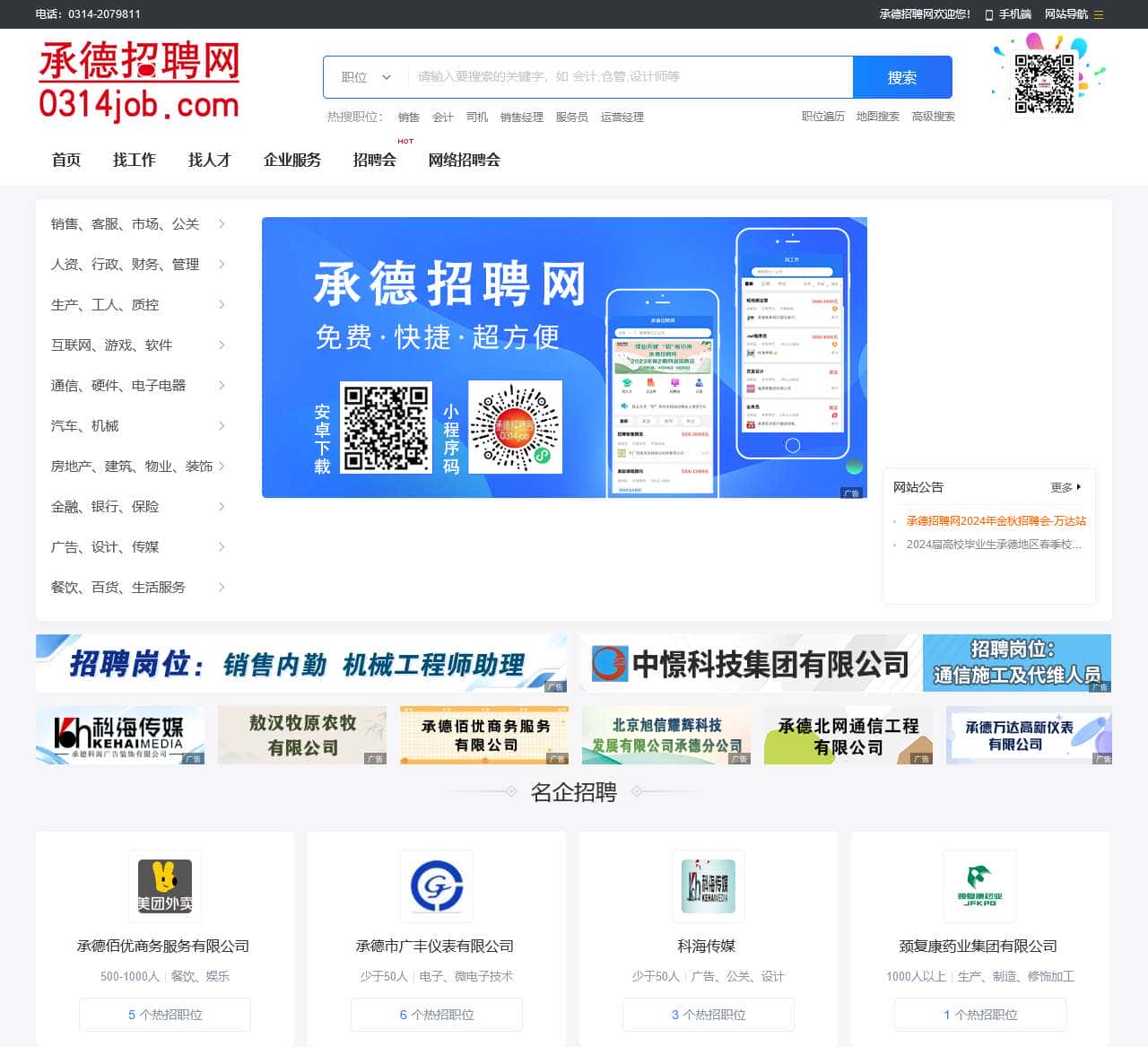
Task: Click 承德佰优商务服务有限公司 ad tile
Action: click(x=484, y=735)
